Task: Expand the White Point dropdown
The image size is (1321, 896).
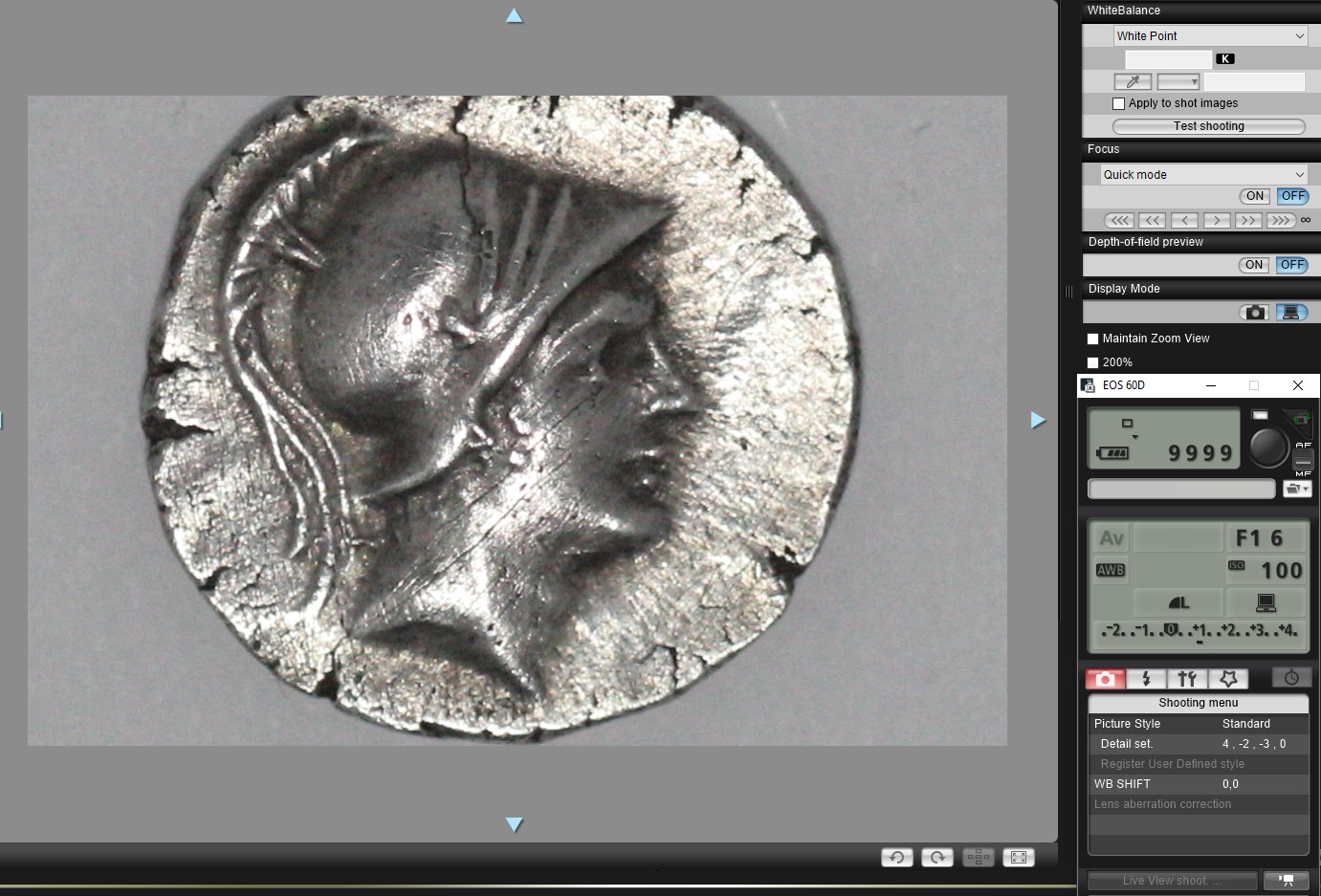Action: [1210, 36]
